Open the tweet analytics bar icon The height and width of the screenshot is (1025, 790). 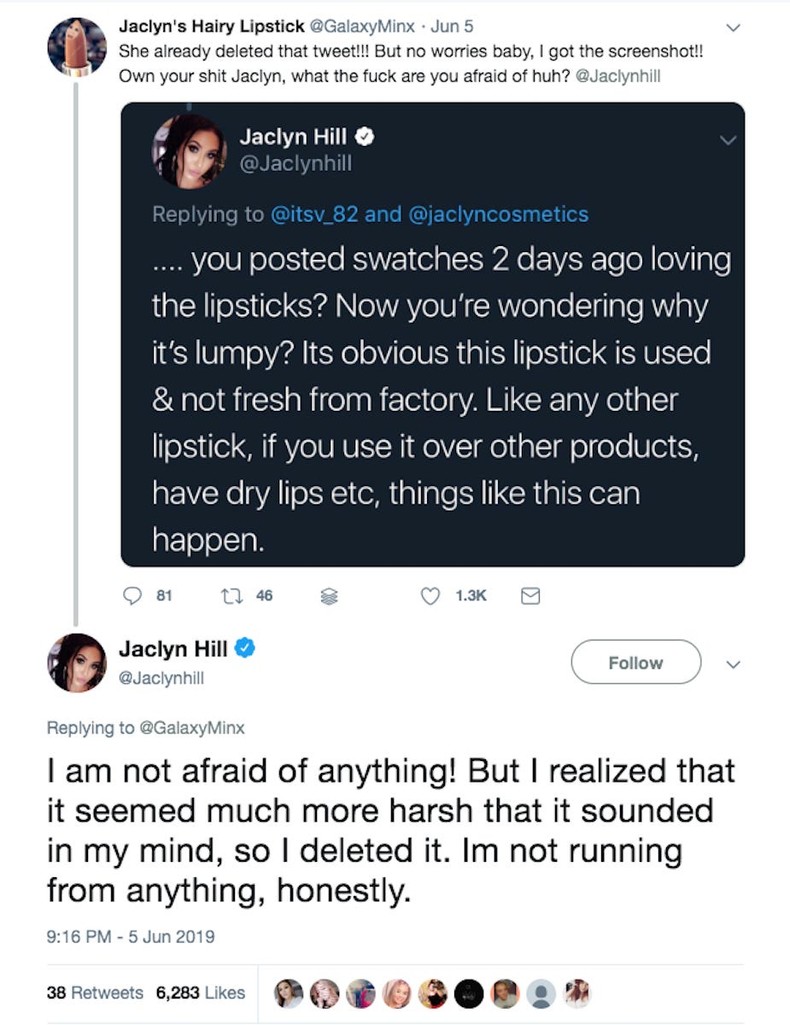(328, 595)
